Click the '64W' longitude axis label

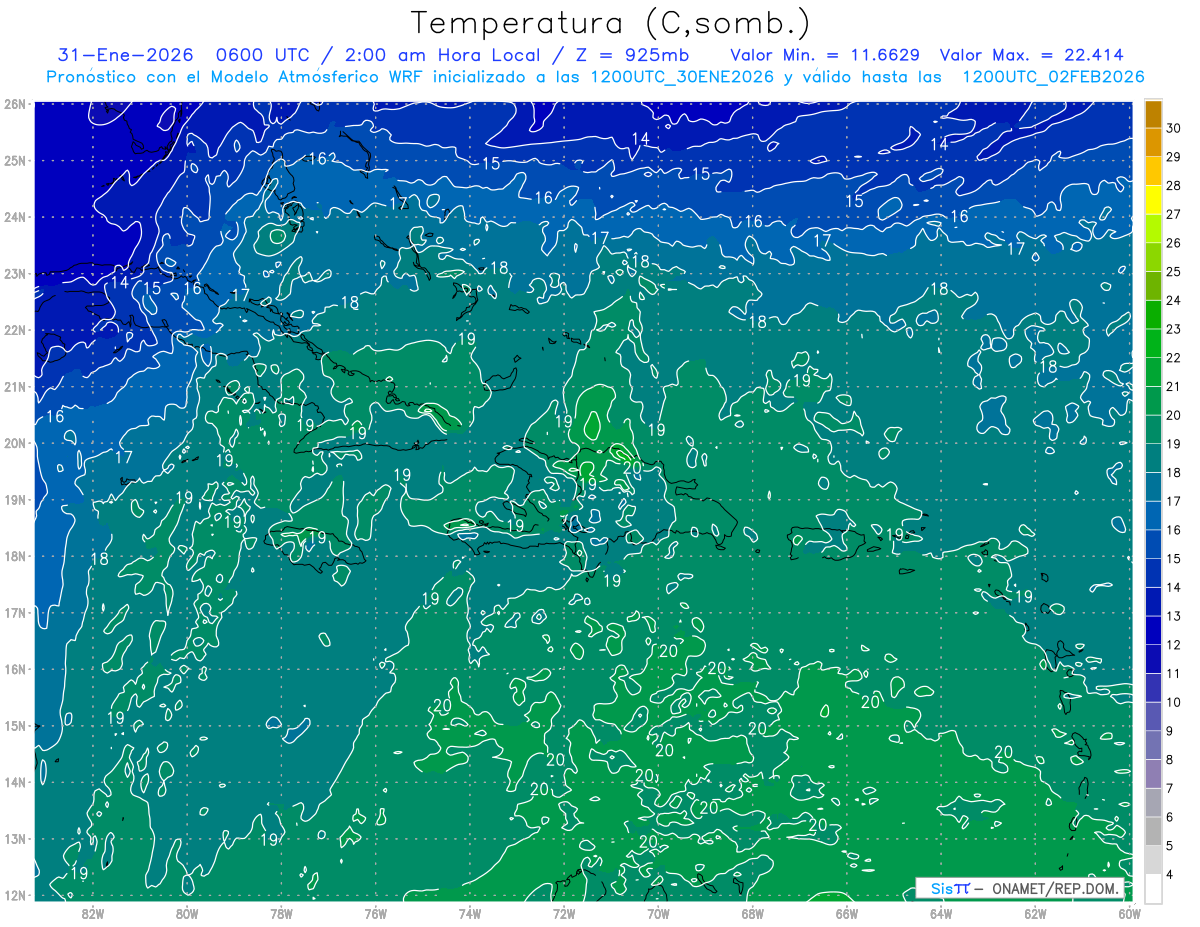click(941, 913)
